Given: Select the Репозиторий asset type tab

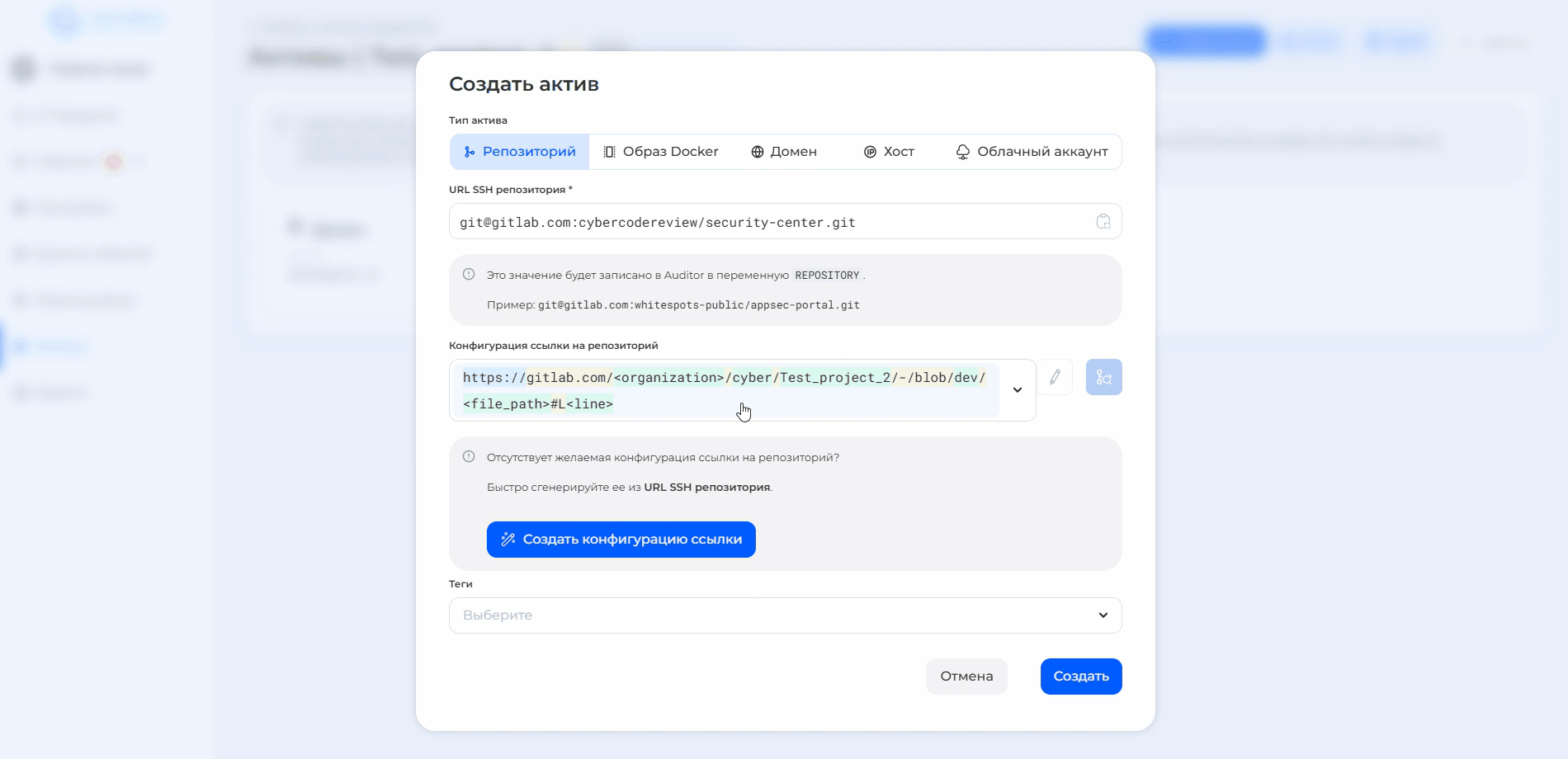Looking at the screenshot, I should pyautogui.click(x=520, y=152).
